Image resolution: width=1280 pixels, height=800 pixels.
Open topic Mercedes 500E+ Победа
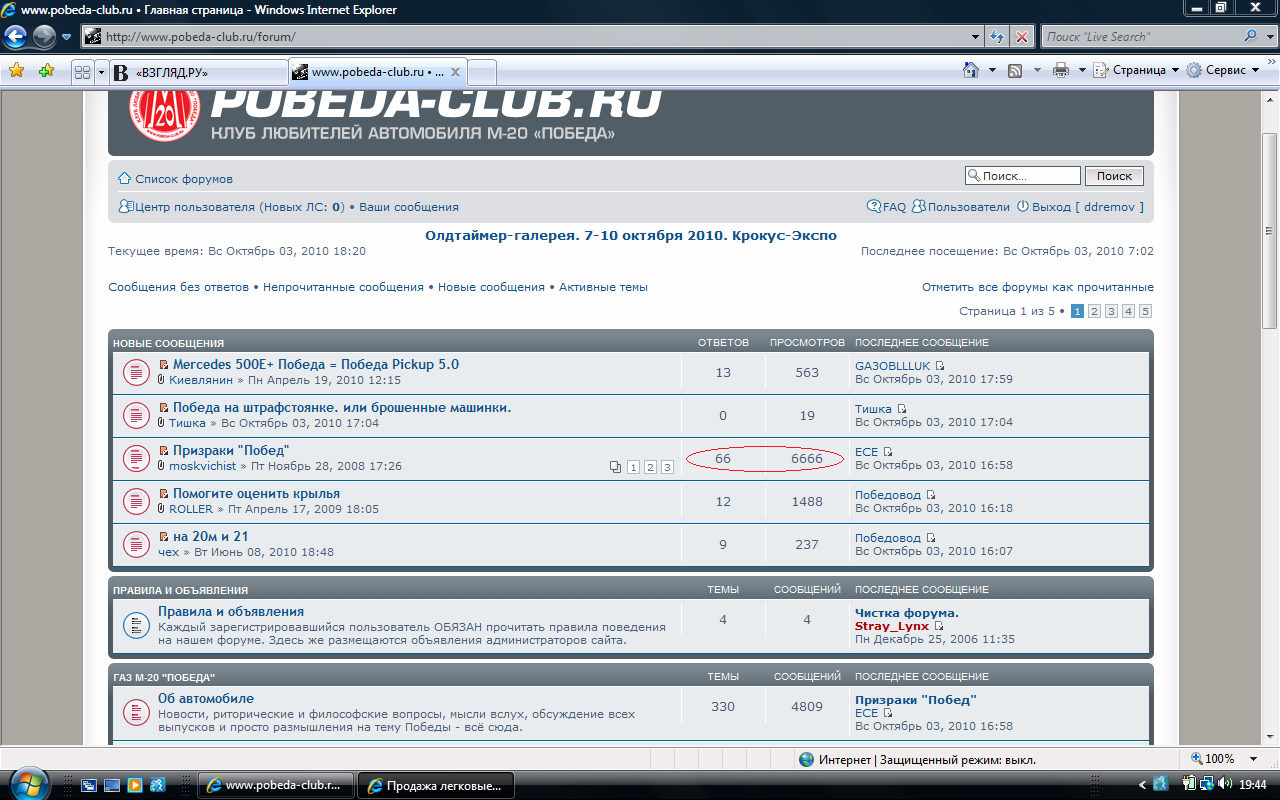(316, 364)
